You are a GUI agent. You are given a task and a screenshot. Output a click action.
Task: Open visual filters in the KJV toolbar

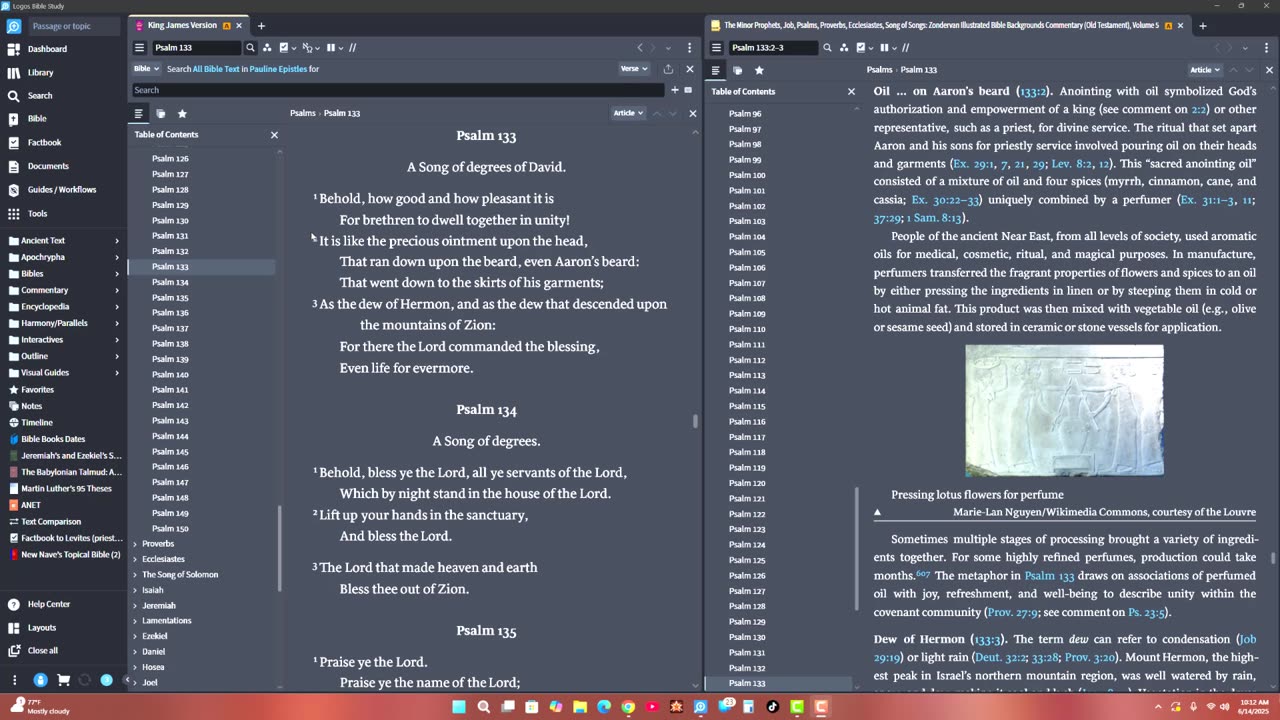coord(287,47)
